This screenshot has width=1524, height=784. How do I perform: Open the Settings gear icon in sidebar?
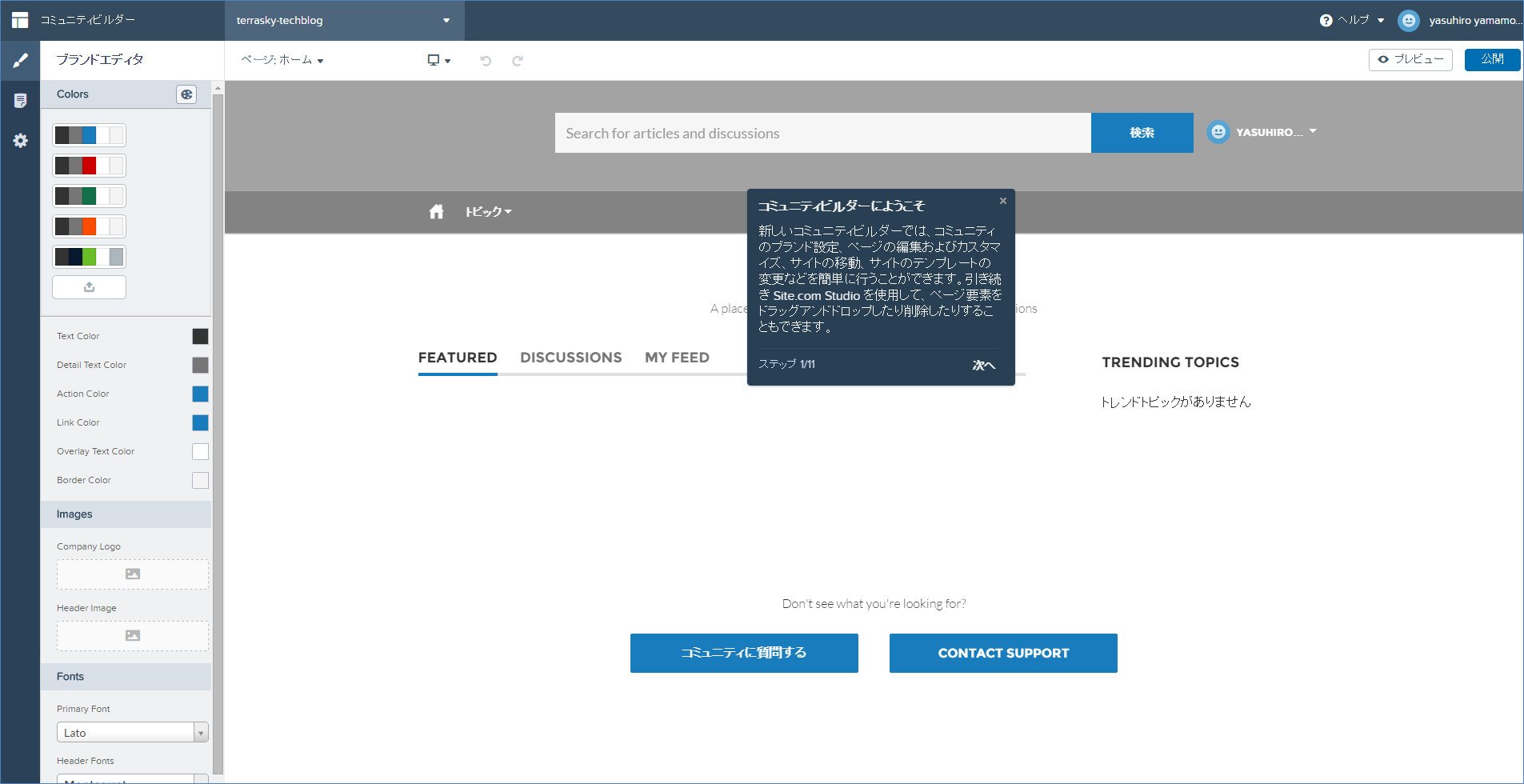pyautogui.click(x=20, y=141)
